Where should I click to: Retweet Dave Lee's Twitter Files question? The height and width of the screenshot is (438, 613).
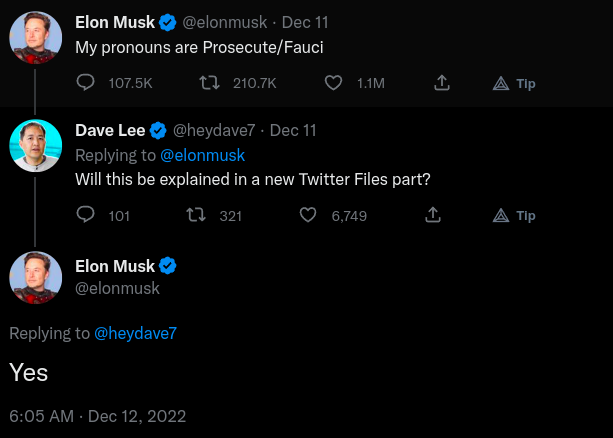[196, 215]
